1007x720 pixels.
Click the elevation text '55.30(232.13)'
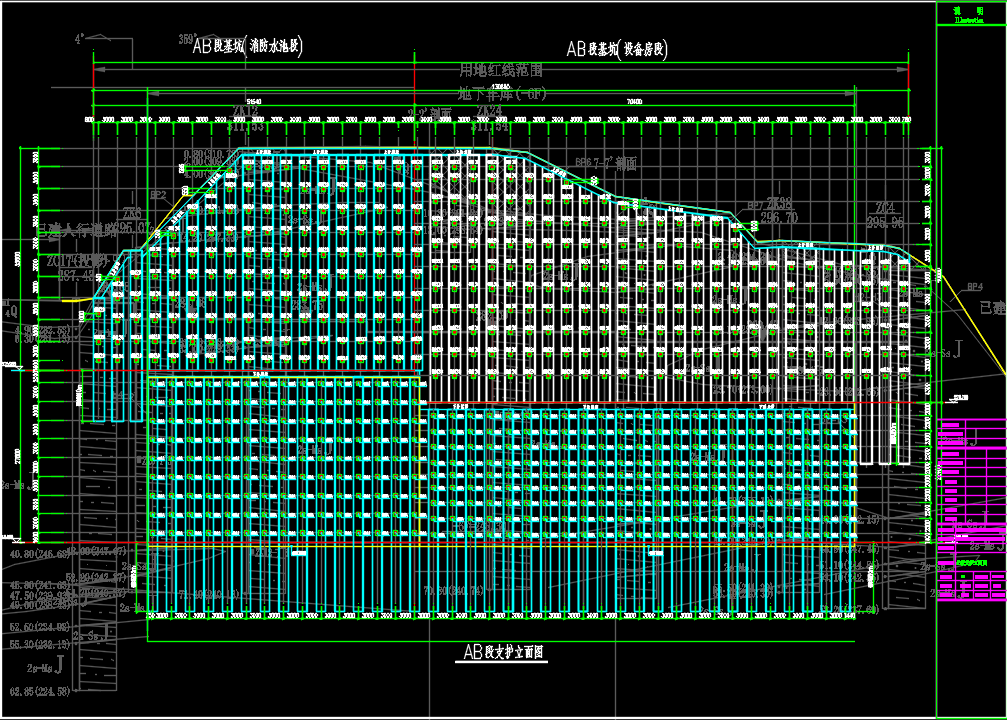[x=40, y=644]
